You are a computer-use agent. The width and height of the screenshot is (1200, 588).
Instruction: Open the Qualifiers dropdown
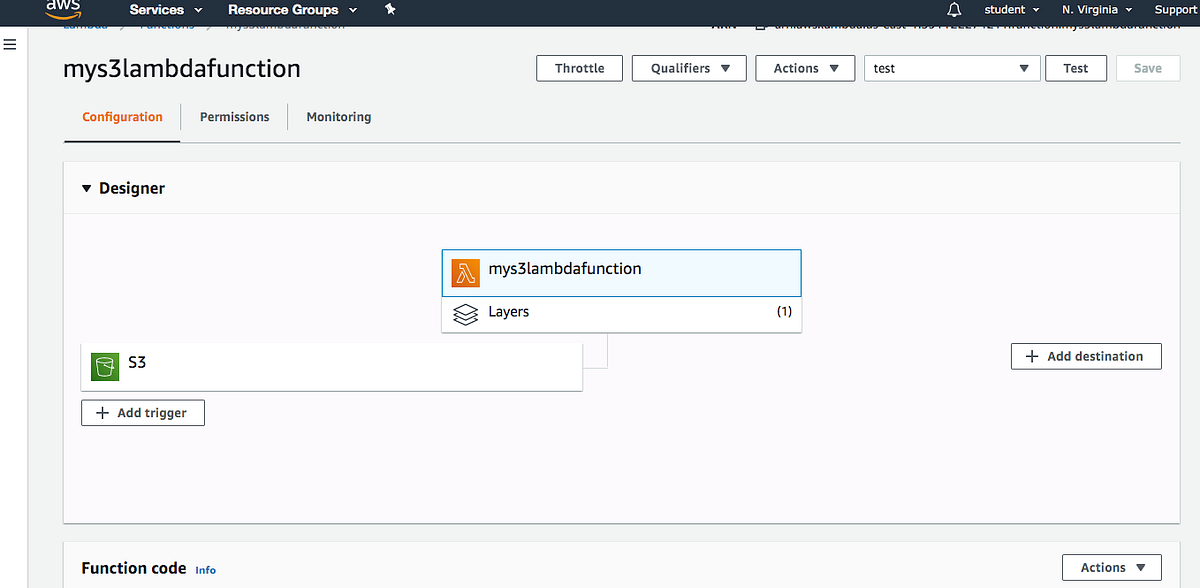coord(688,68)
